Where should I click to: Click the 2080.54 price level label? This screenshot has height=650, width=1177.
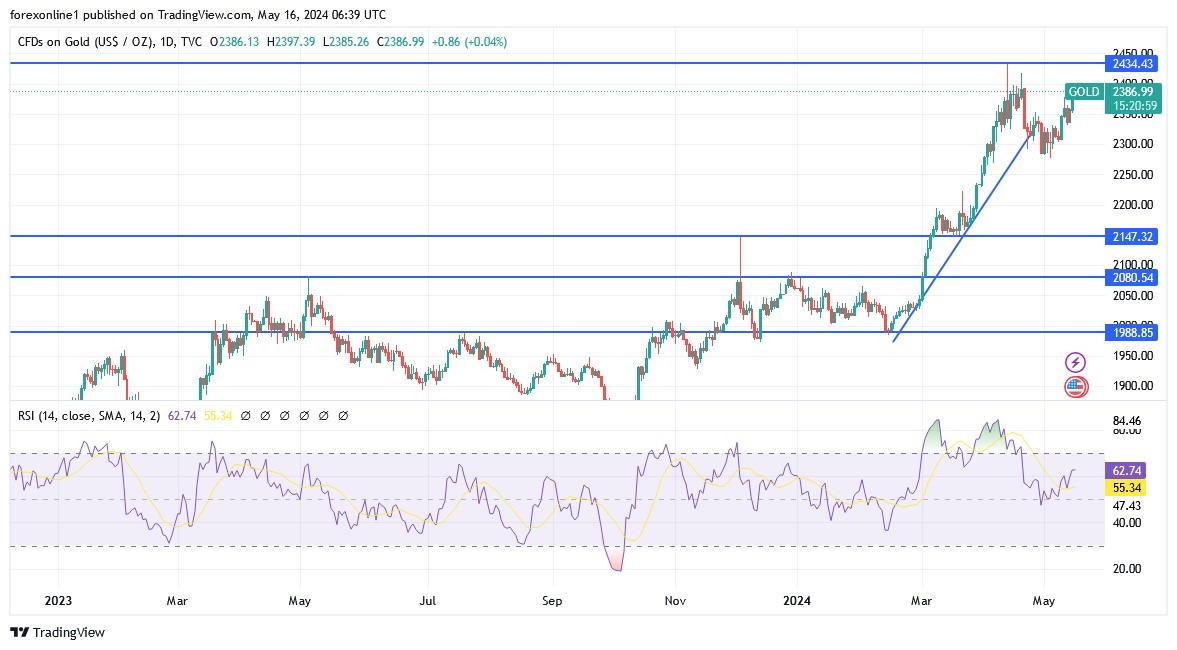pos(1129,278)
